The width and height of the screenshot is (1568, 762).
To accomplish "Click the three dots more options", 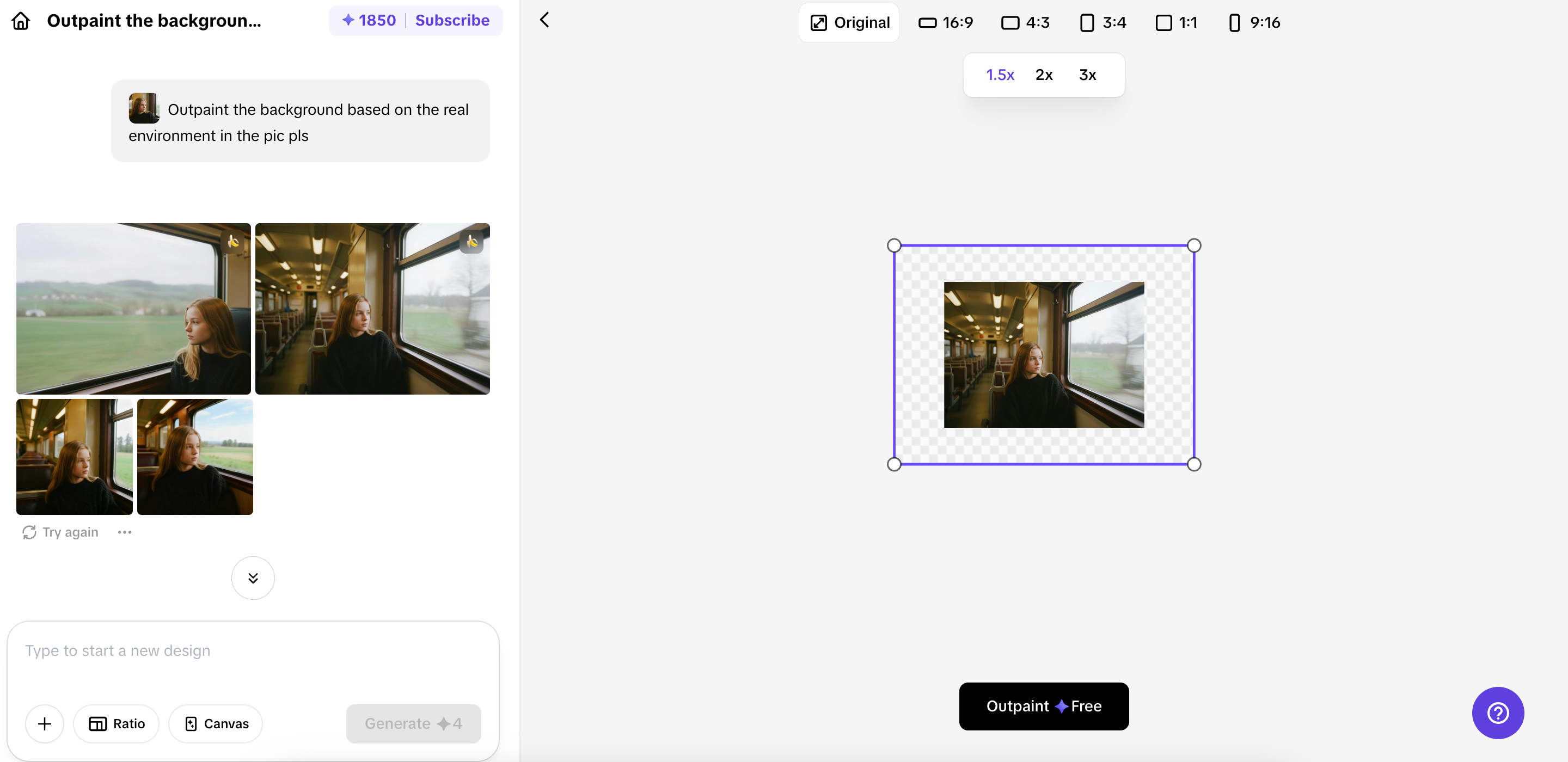I will tap(124, 532).
